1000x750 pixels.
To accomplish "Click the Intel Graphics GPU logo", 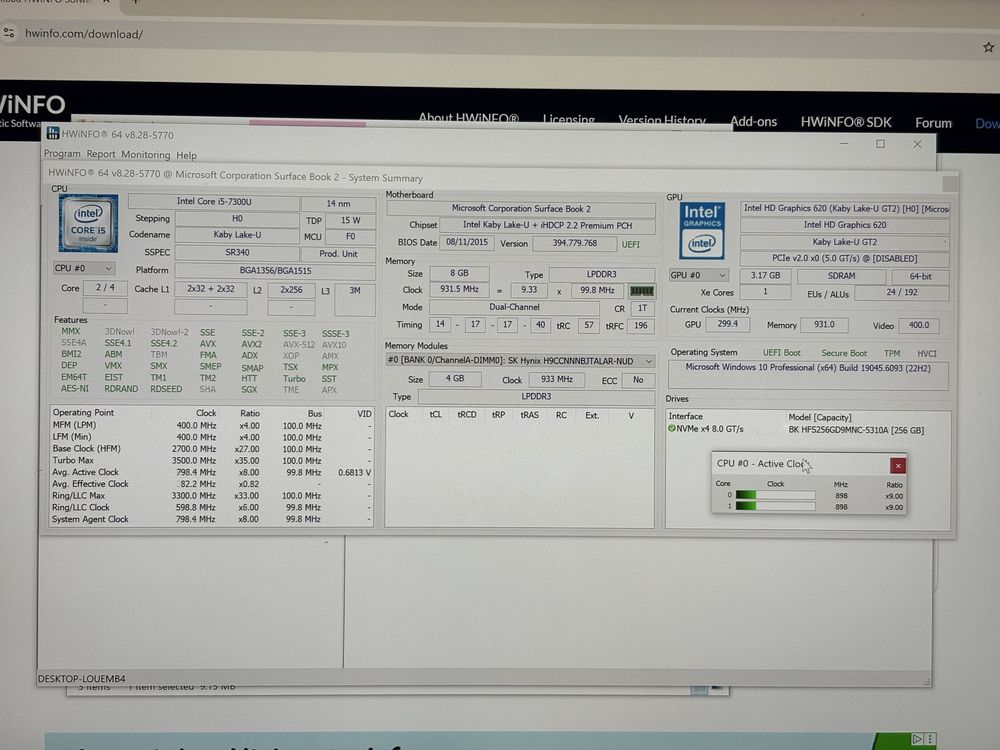I will tap(702, 231).
